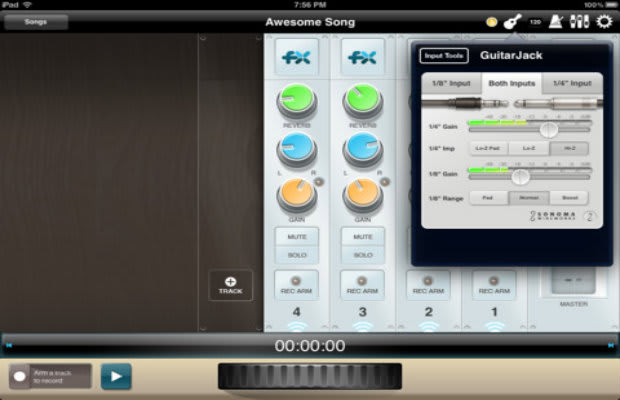Switch to the 1/8" Input tab
Screen dimensions: 620x400
pos(451,83)
